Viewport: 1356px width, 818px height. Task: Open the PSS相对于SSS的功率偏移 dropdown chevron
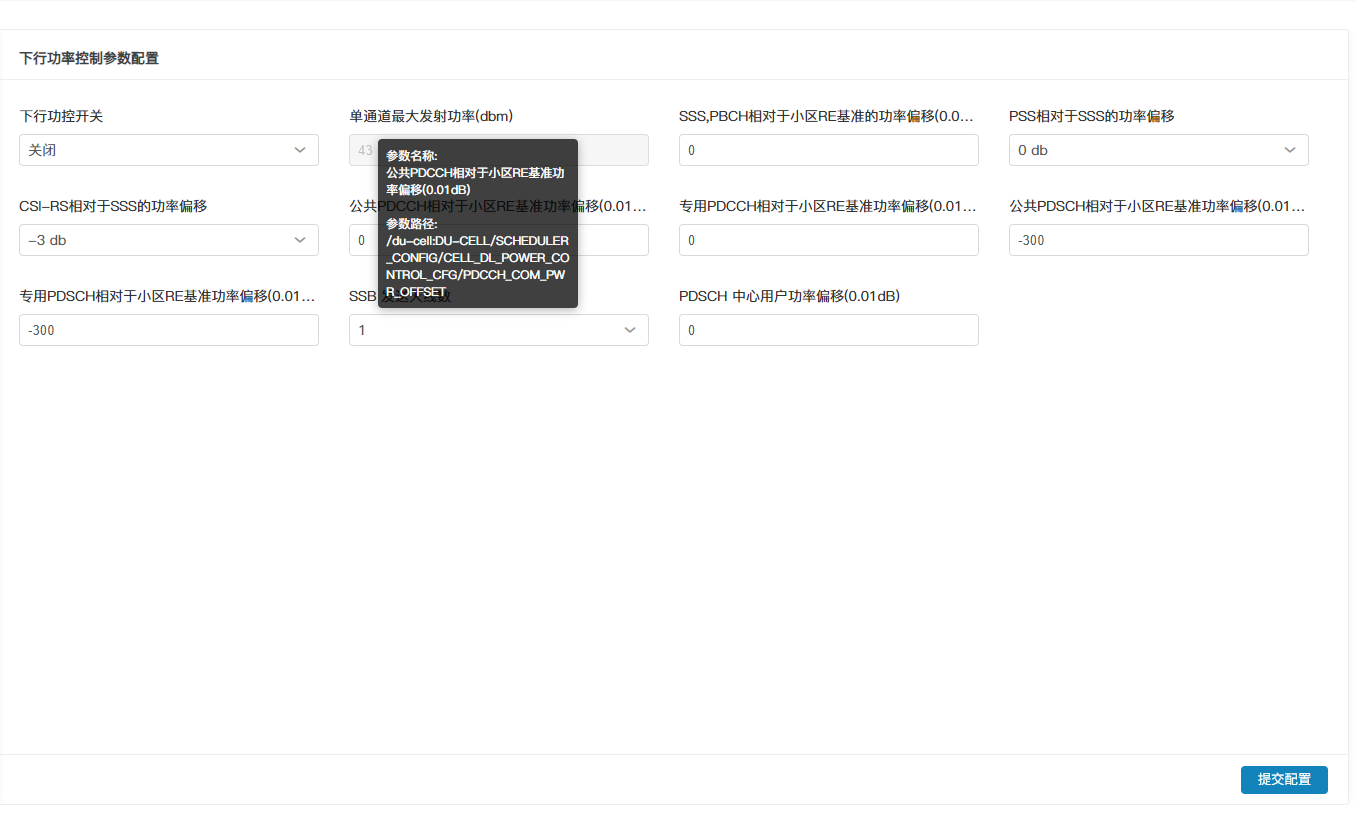(1290, 150)
